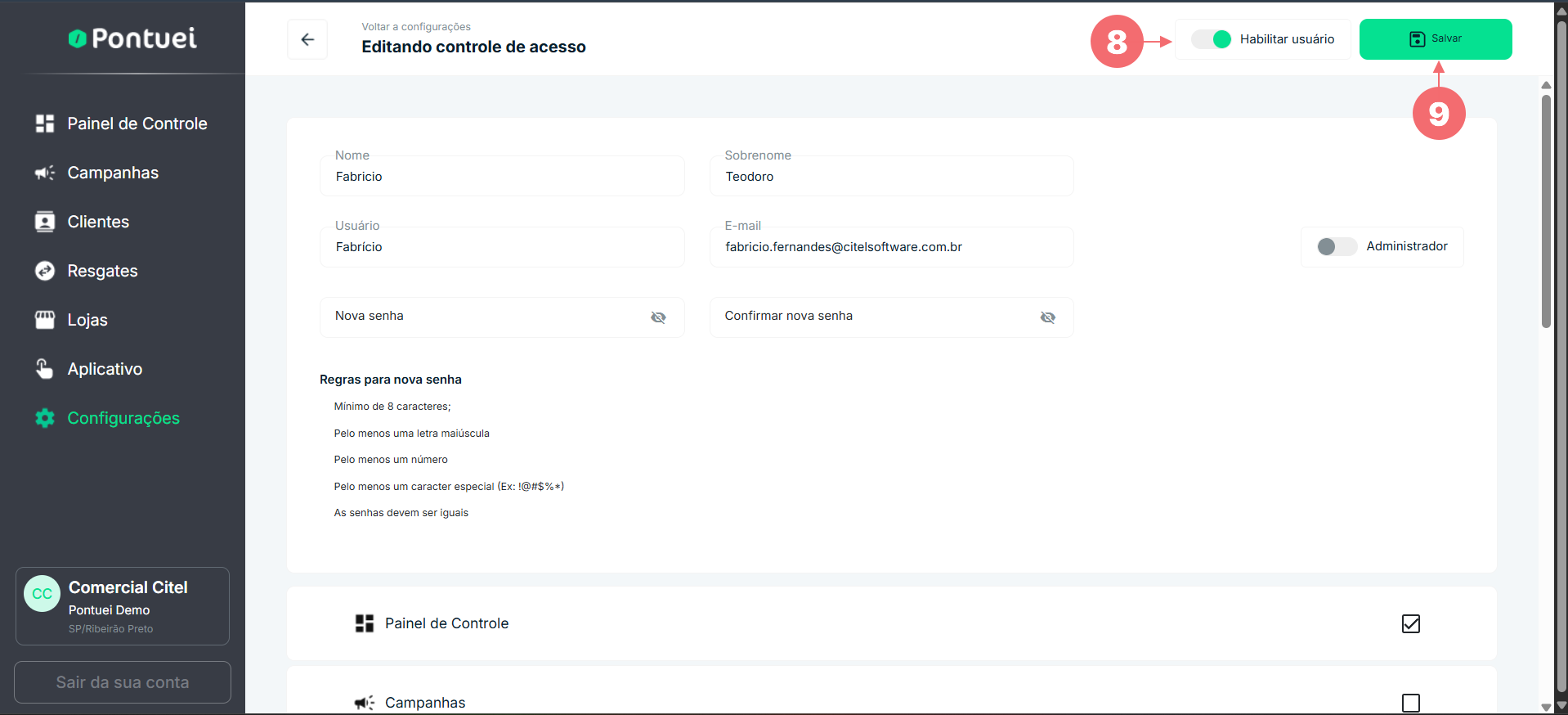
Task: Click the CC account avatar
Action: click(x=43, y=594)
